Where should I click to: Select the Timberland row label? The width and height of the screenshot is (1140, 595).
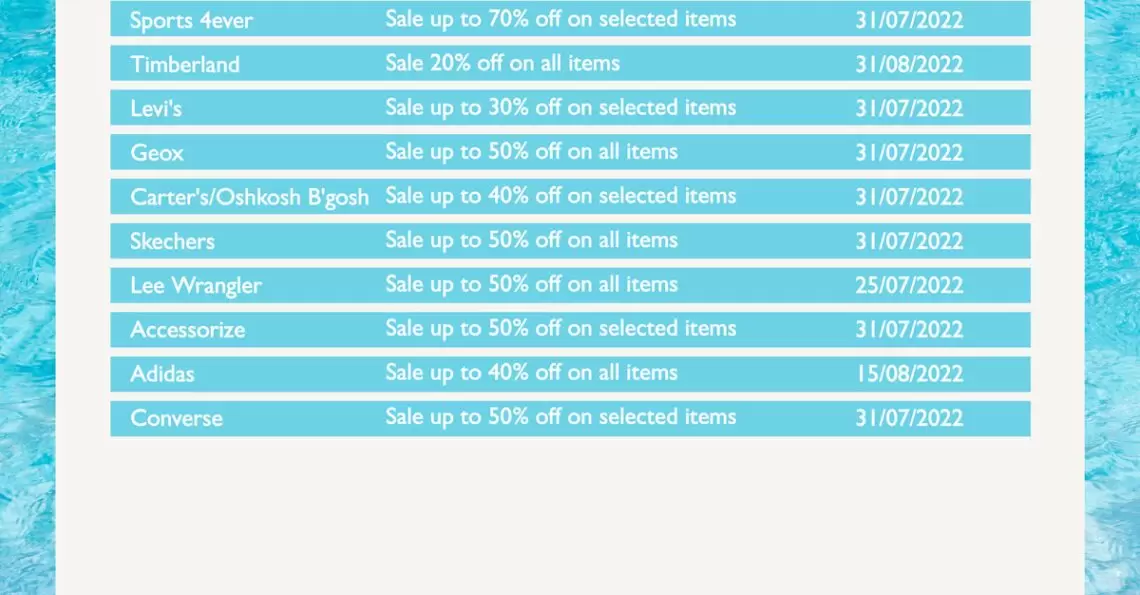(185, 64)
